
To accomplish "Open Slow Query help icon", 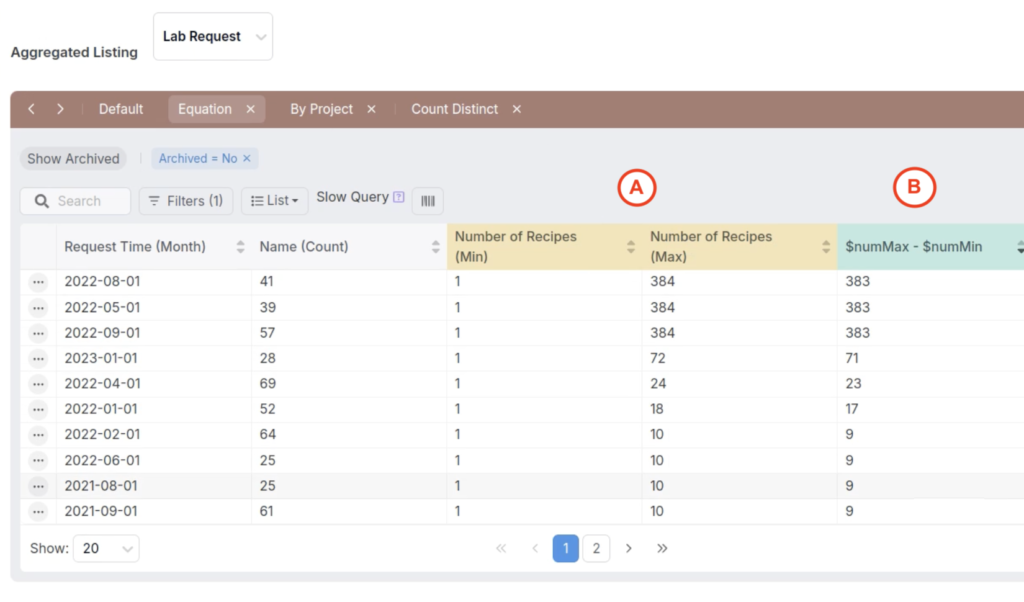I will coord(398,197).
